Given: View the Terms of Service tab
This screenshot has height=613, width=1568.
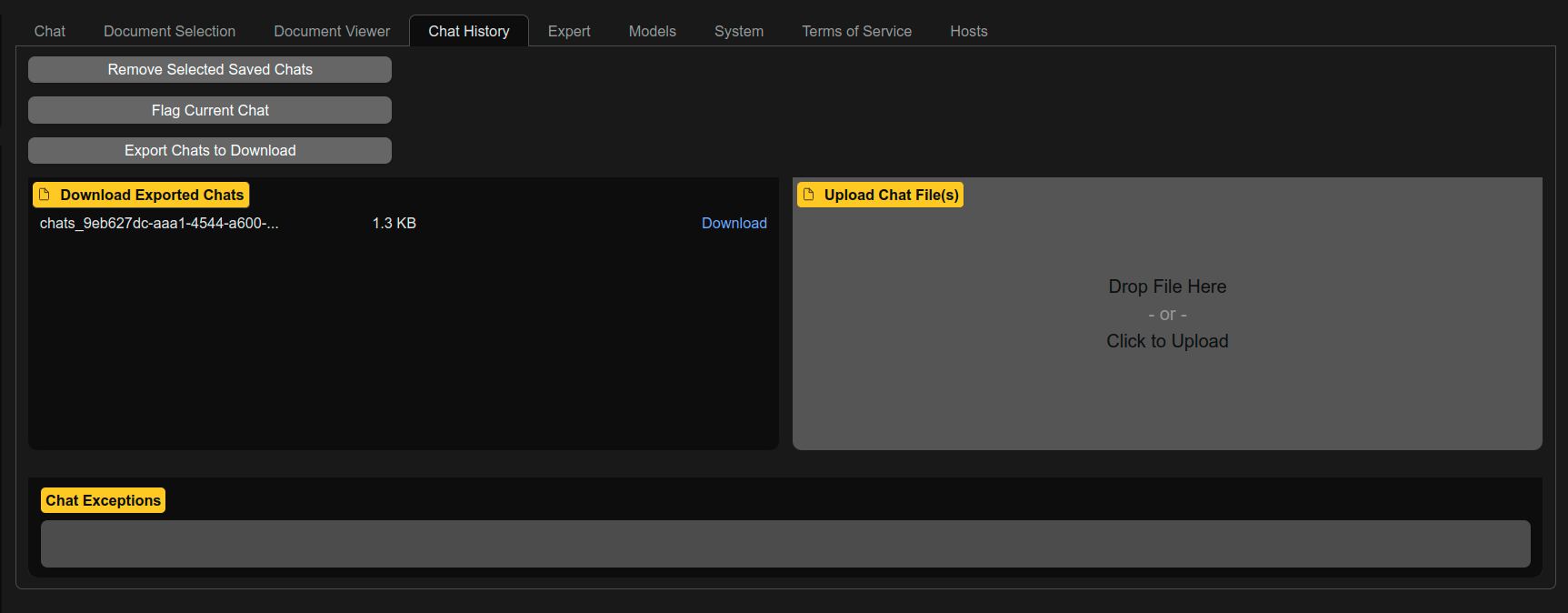Looking at the screenshot, I should [856, 31].
